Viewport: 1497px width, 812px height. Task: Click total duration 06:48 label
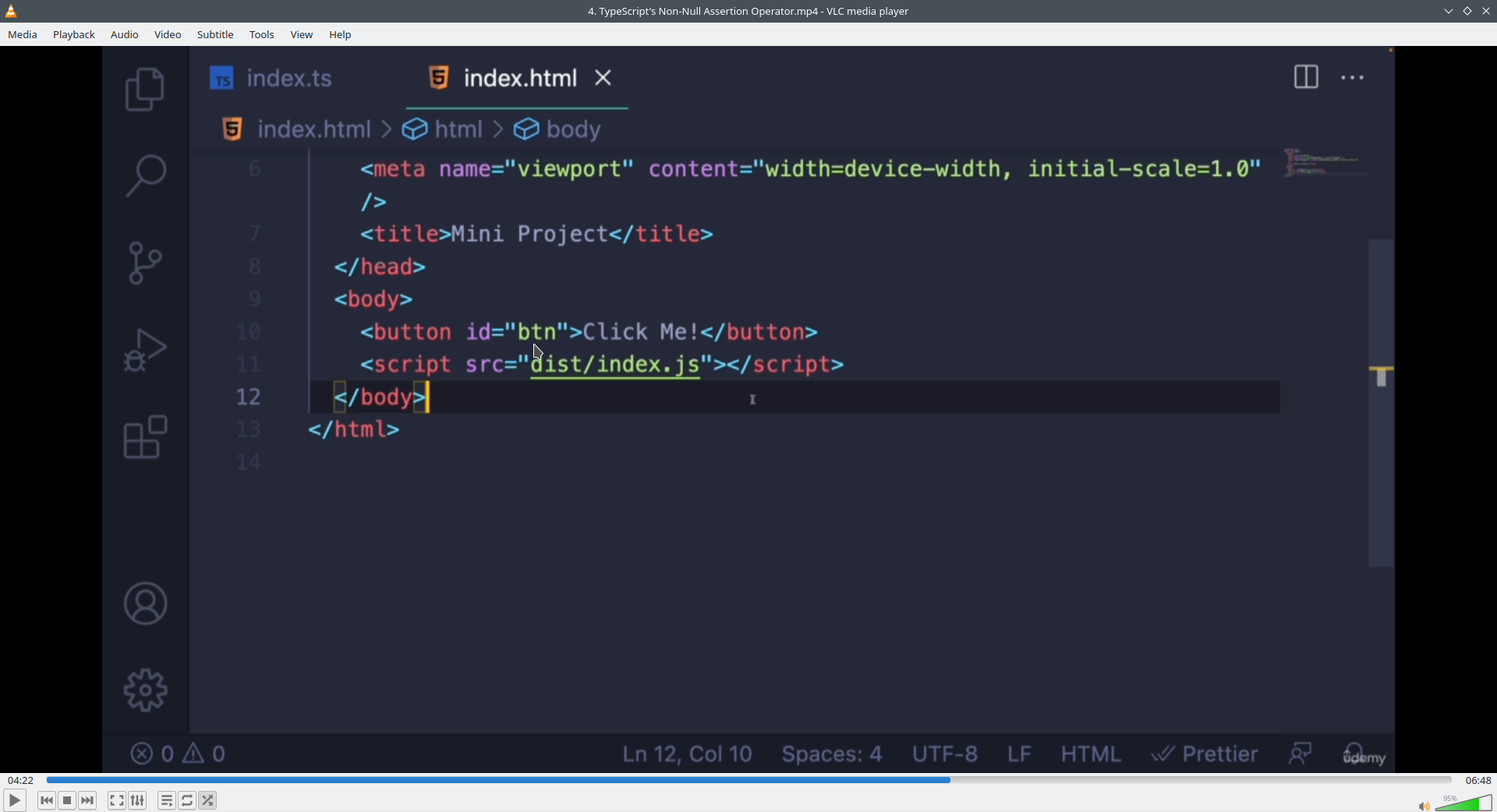pyautogui.click(x=1478, y=780)
